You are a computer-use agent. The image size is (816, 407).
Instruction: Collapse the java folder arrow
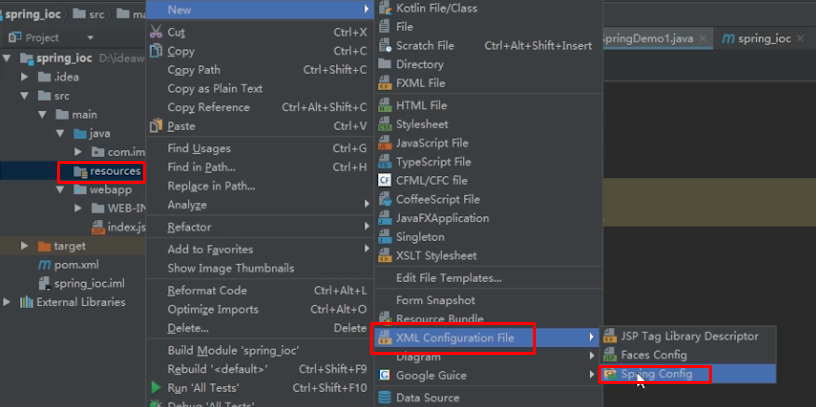point(60,133)
